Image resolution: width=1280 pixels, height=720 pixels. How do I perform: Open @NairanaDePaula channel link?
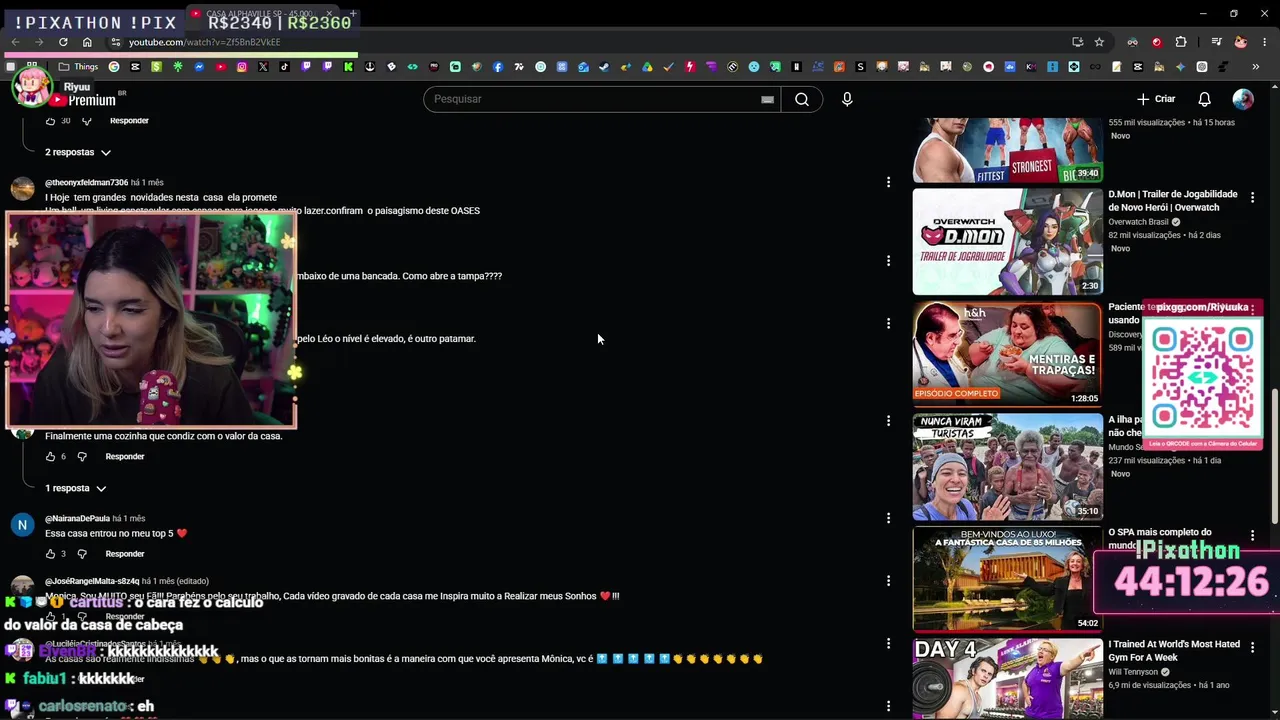point(77,519)
